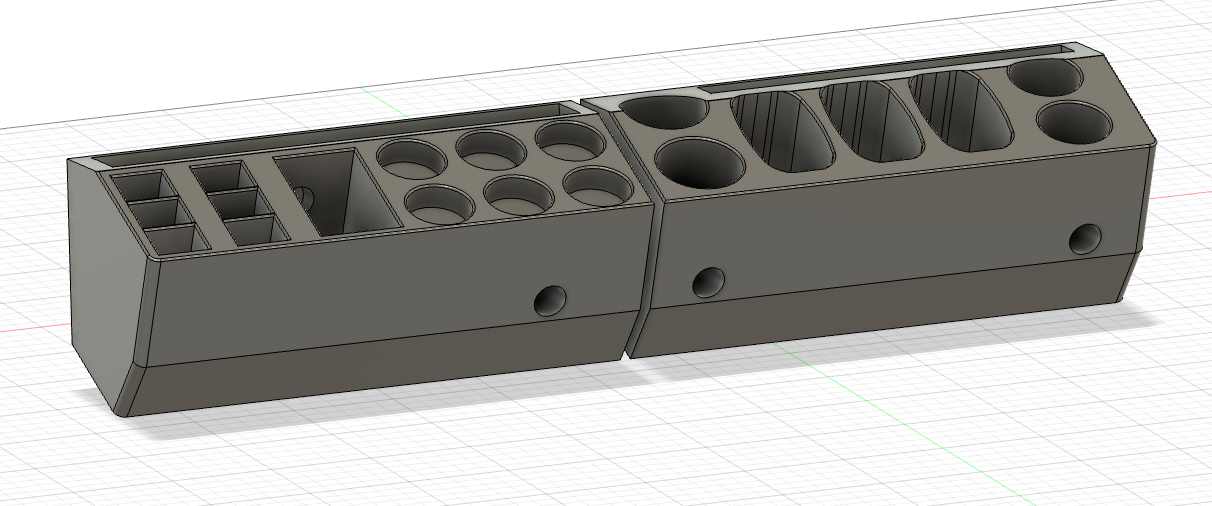1212x506 pixels.
Task: Select leftmost front-face hole on right block
Action: [x=708, y=282]
